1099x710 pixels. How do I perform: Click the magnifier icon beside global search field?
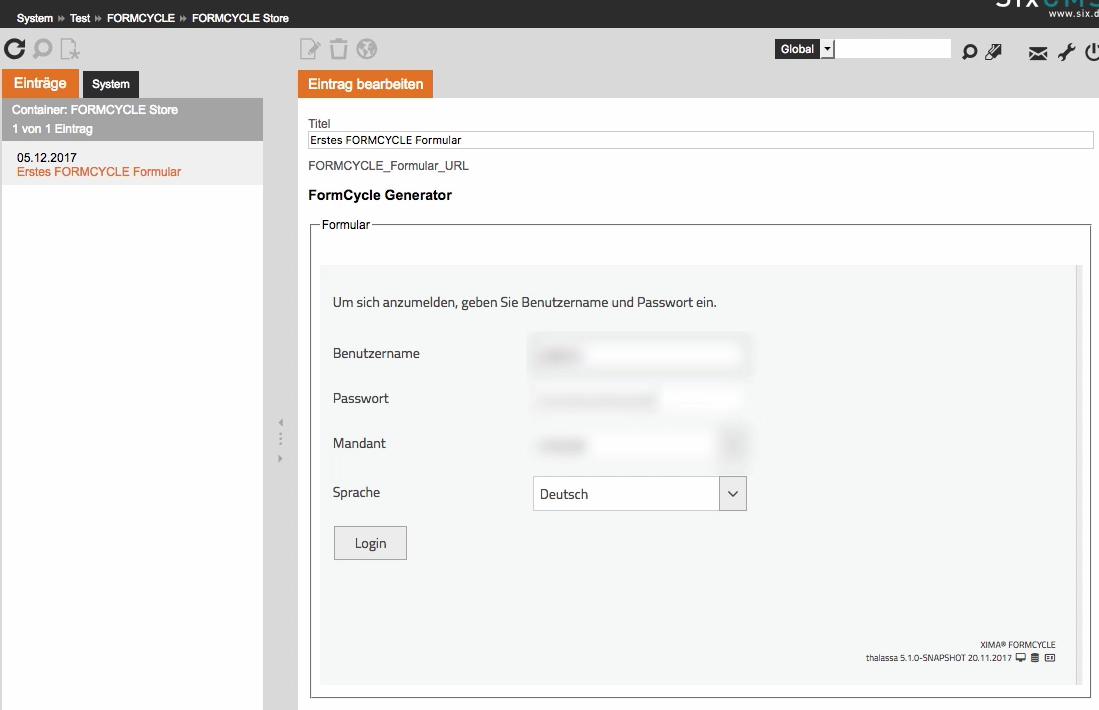(x=968, y=52)
